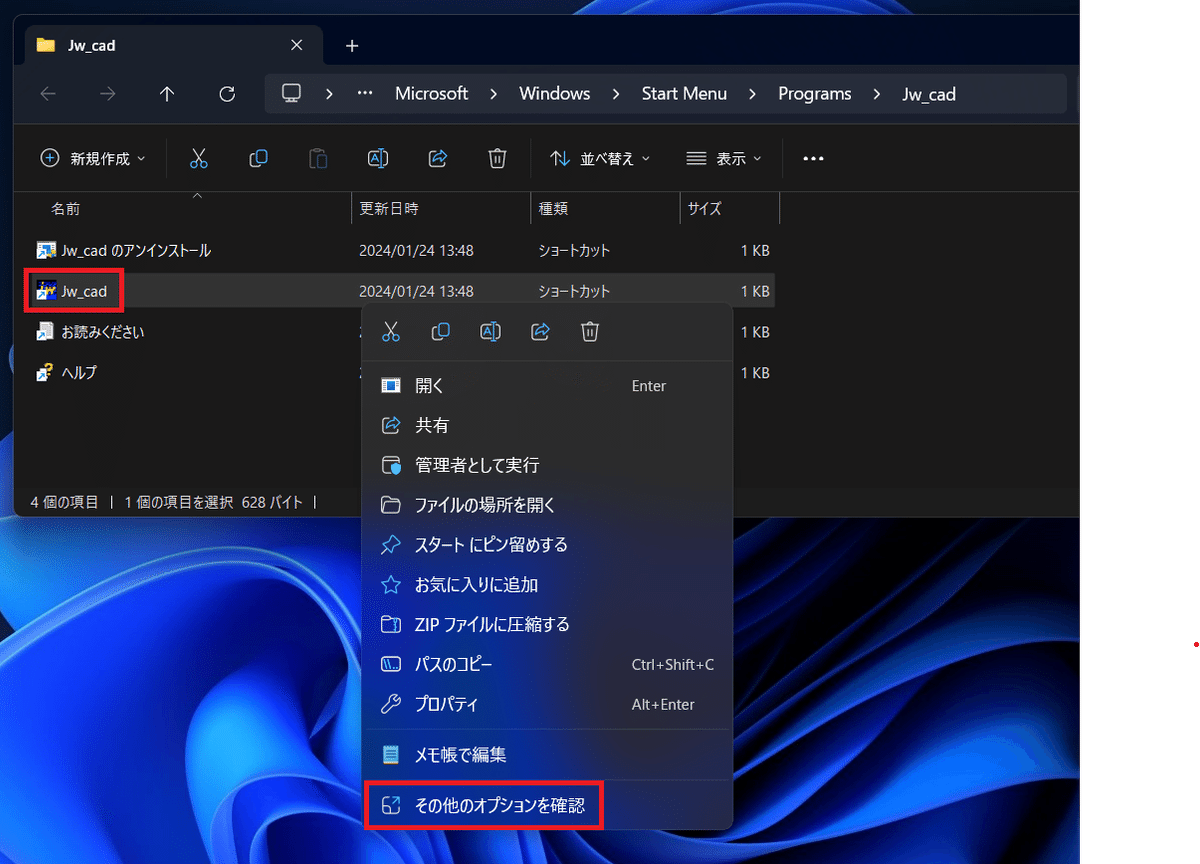Add a new Explorer tab with the plus button
The height and width of the screenshot is (864, 1200).
pos(352,46)
